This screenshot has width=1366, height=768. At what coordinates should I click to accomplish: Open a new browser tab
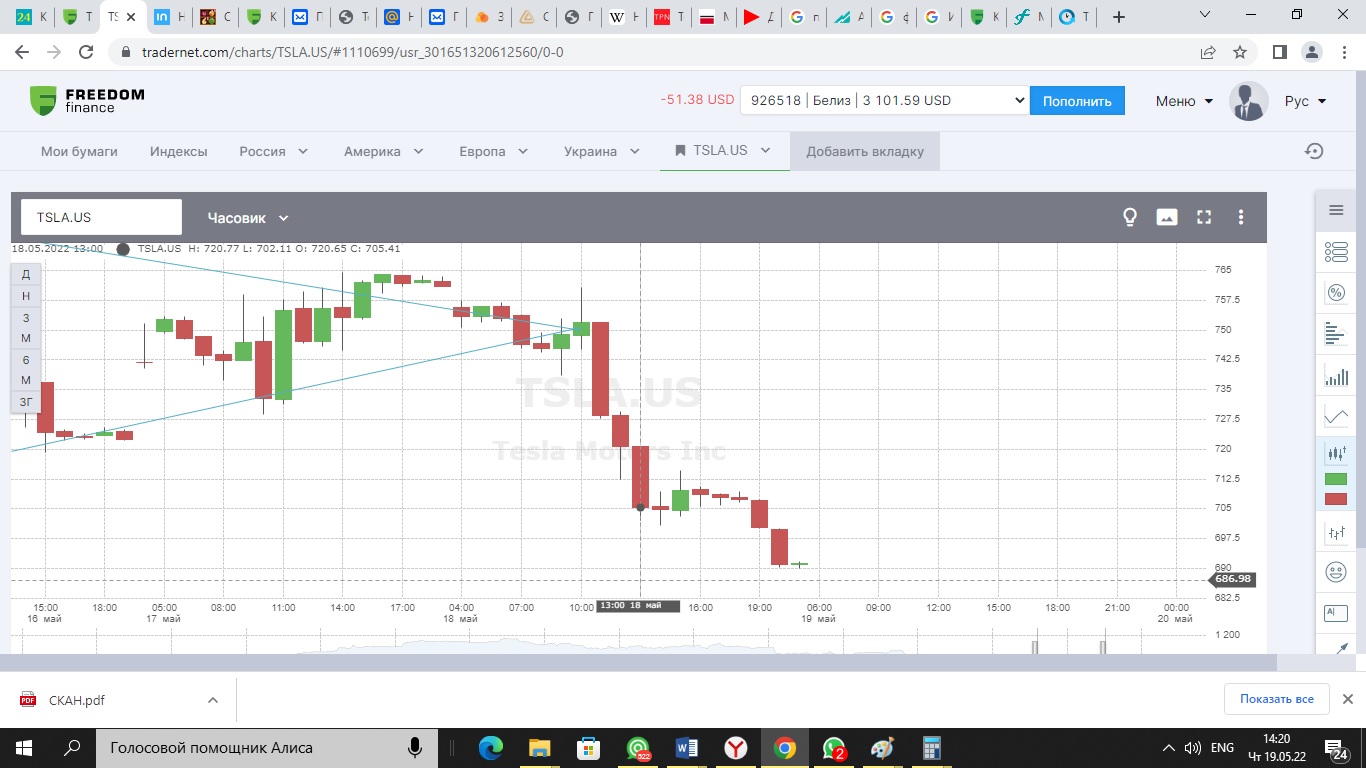pyautogui.click(x=1119, y=17)
